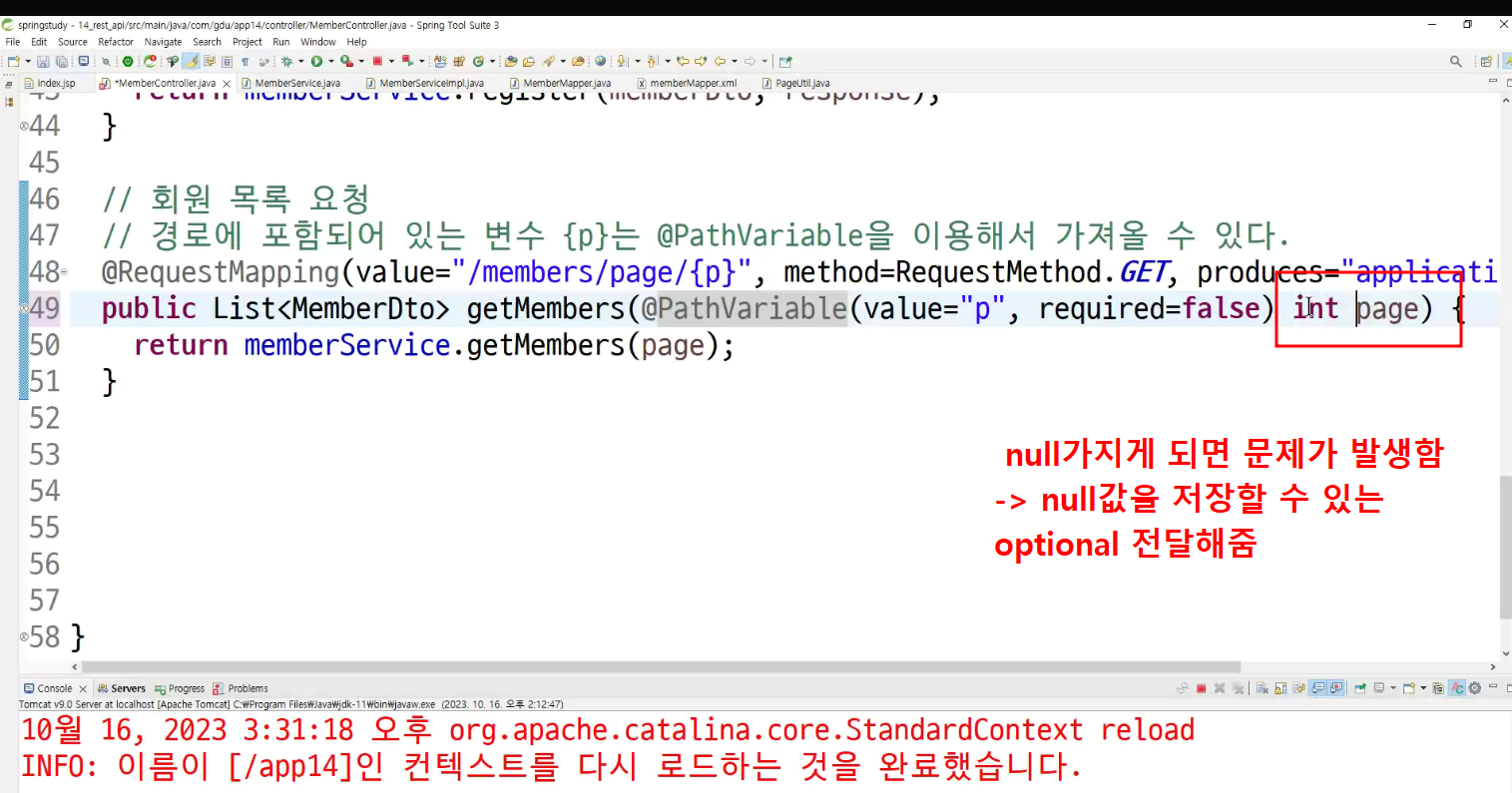This screenshot has height=793, width=1512.
Task: Open the Window menu
Action: point(318,42)
